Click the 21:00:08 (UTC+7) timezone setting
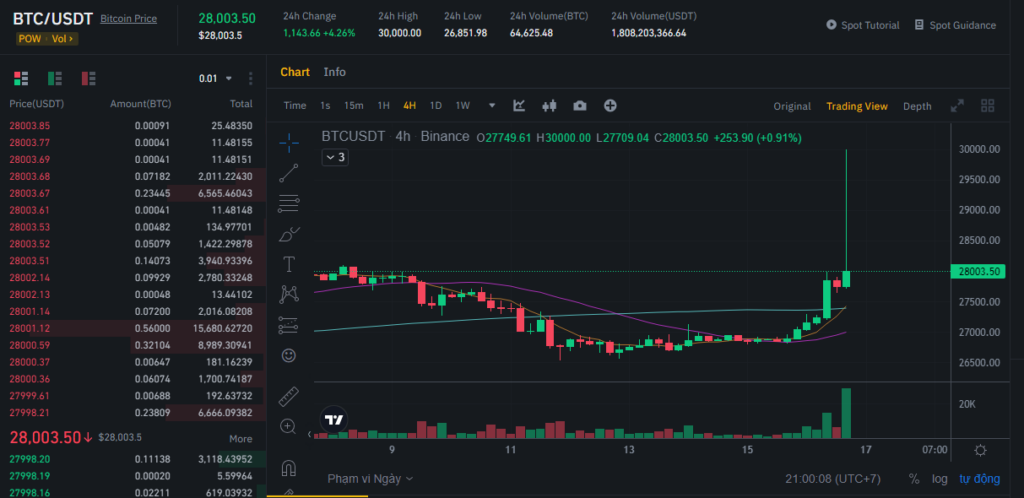 pyautogui.click(x=833, y=478)
